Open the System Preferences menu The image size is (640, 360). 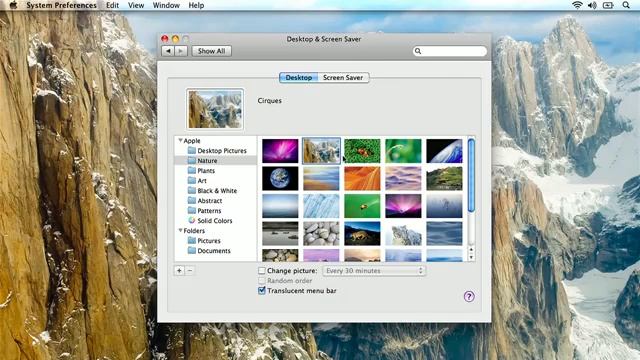(61, 5)
